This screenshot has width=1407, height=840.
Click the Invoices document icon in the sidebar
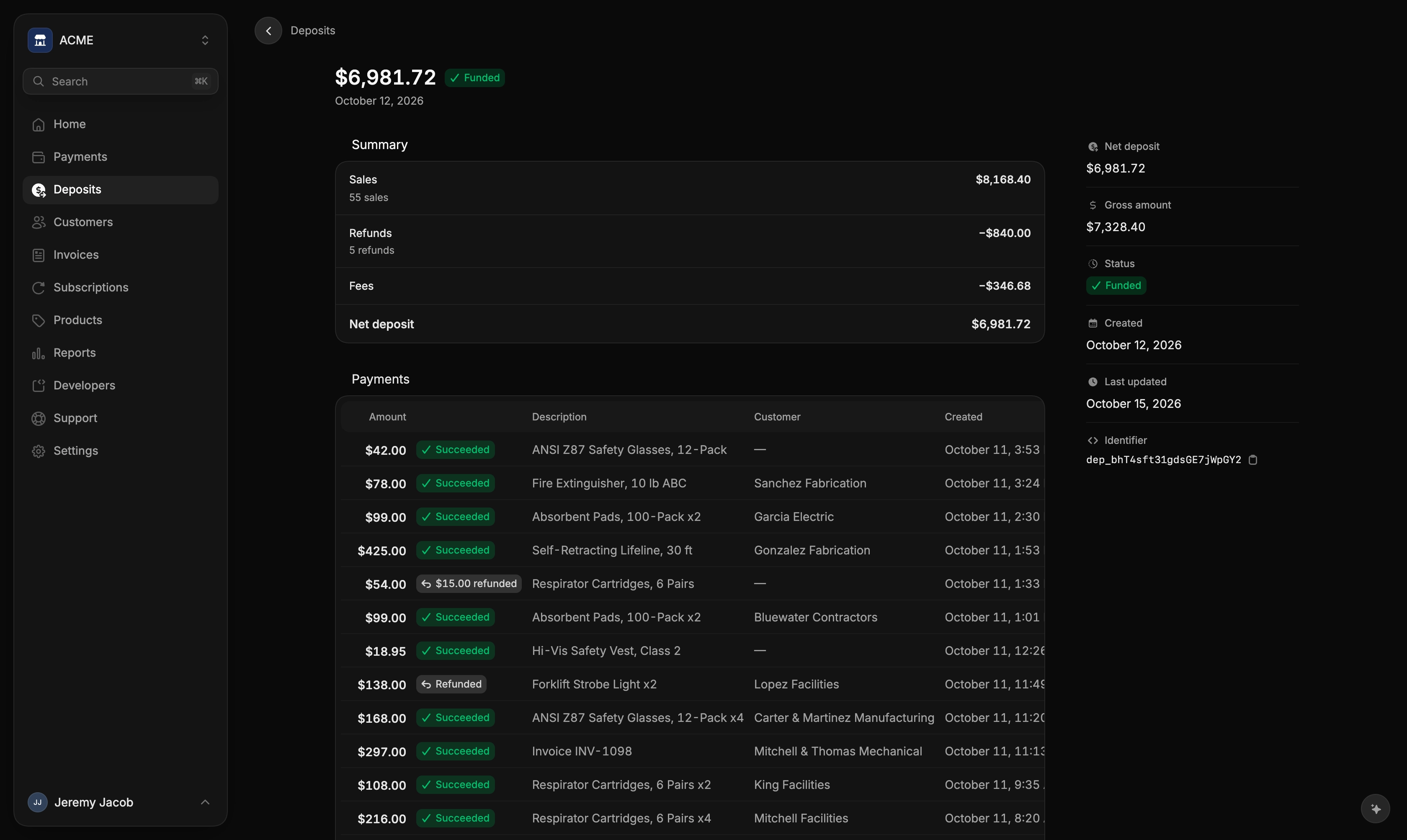[x=39, y=255]
